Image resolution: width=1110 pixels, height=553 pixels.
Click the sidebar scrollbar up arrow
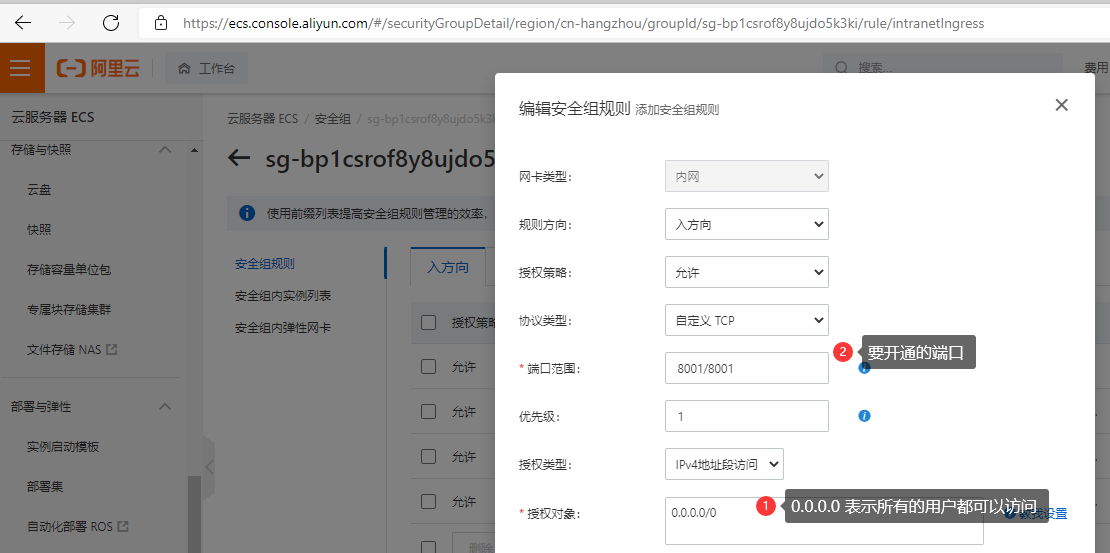click(193, 149)
